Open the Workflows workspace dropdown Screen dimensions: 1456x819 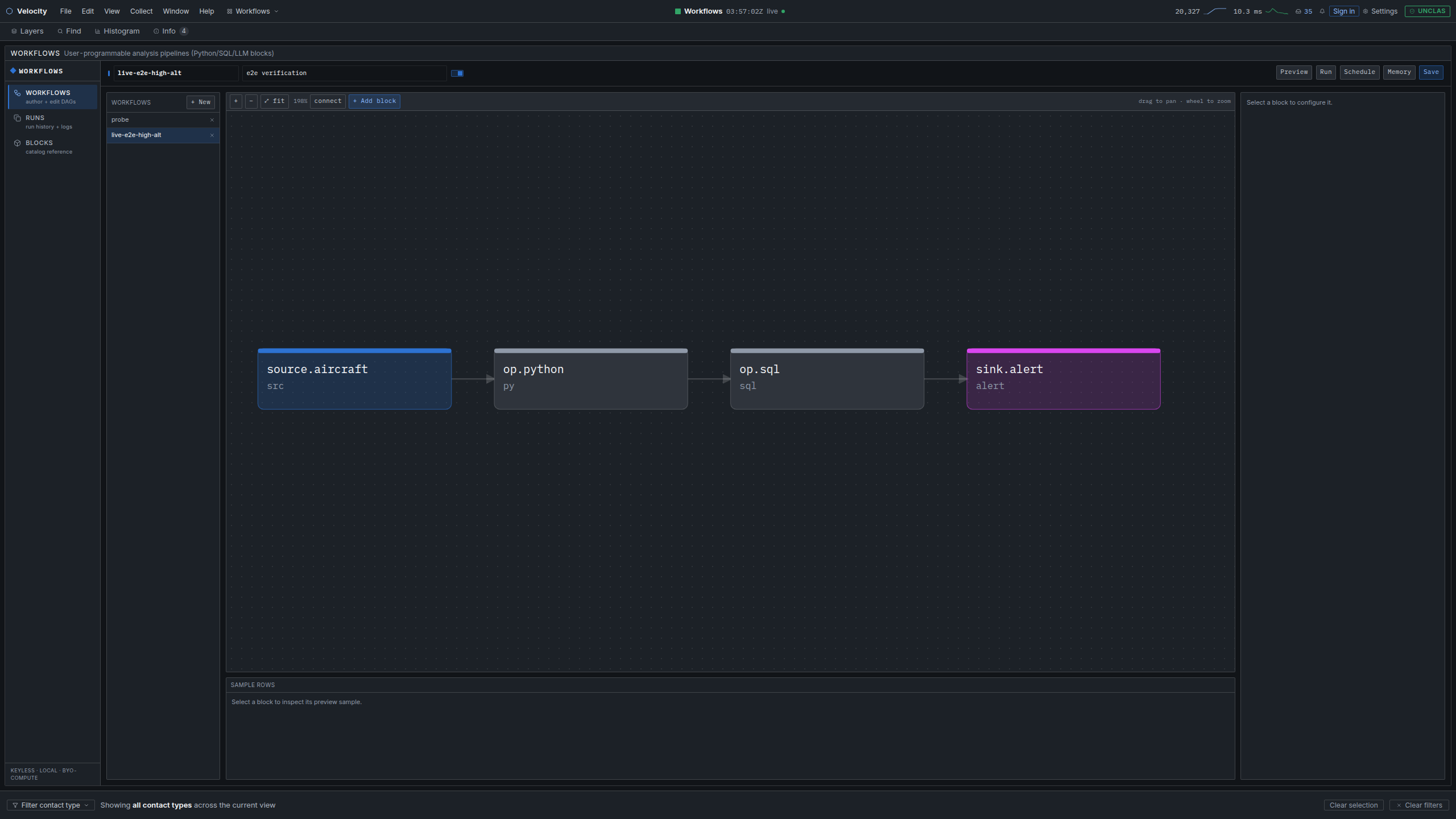tap(253, 11)
